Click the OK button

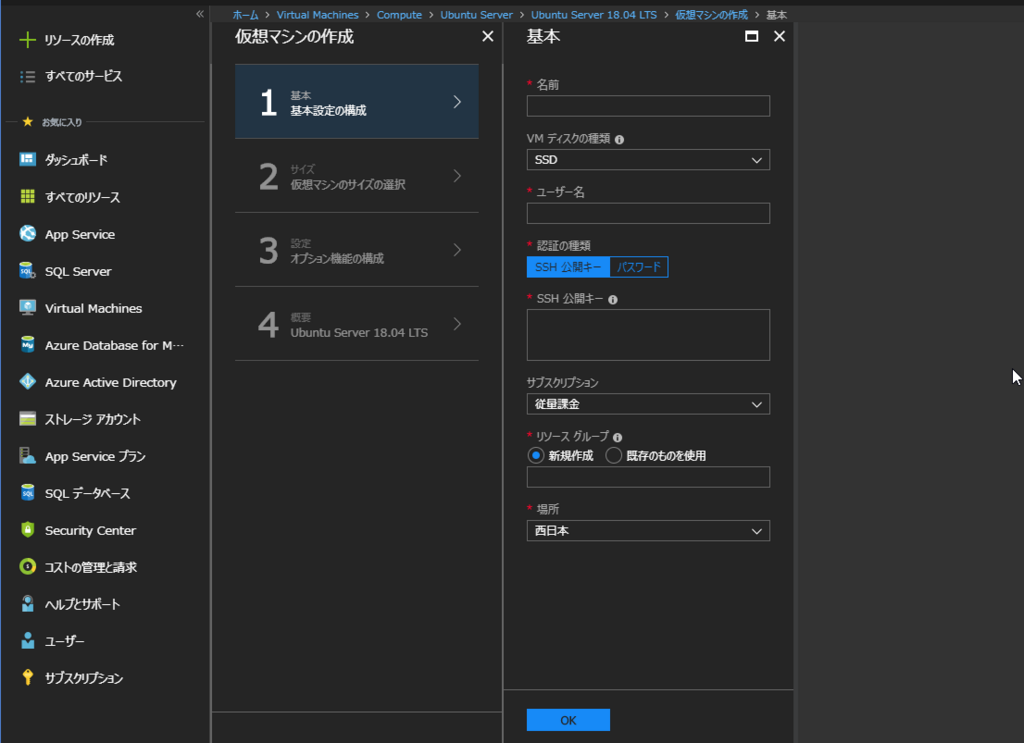[x=568, y=720]
